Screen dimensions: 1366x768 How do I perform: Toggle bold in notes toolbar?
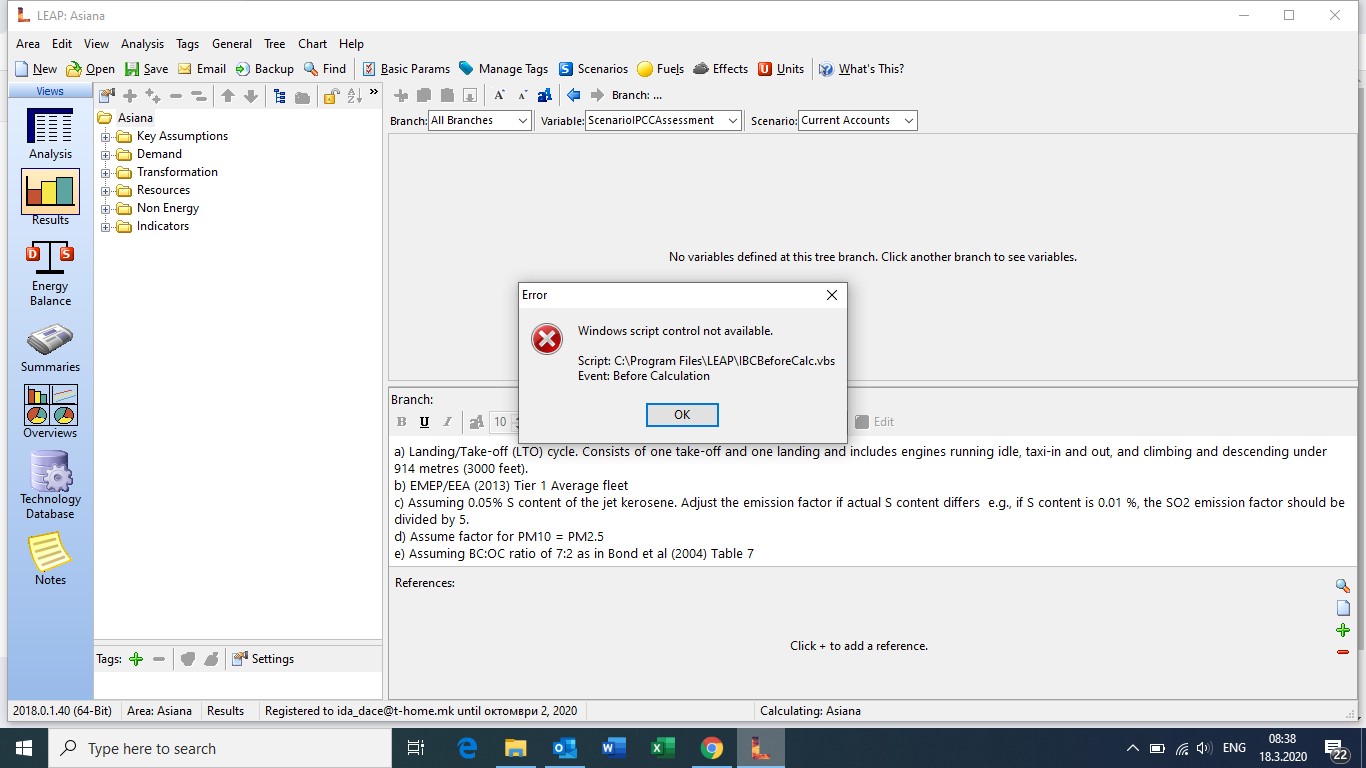pyautogui.click(x=402, y=422)
